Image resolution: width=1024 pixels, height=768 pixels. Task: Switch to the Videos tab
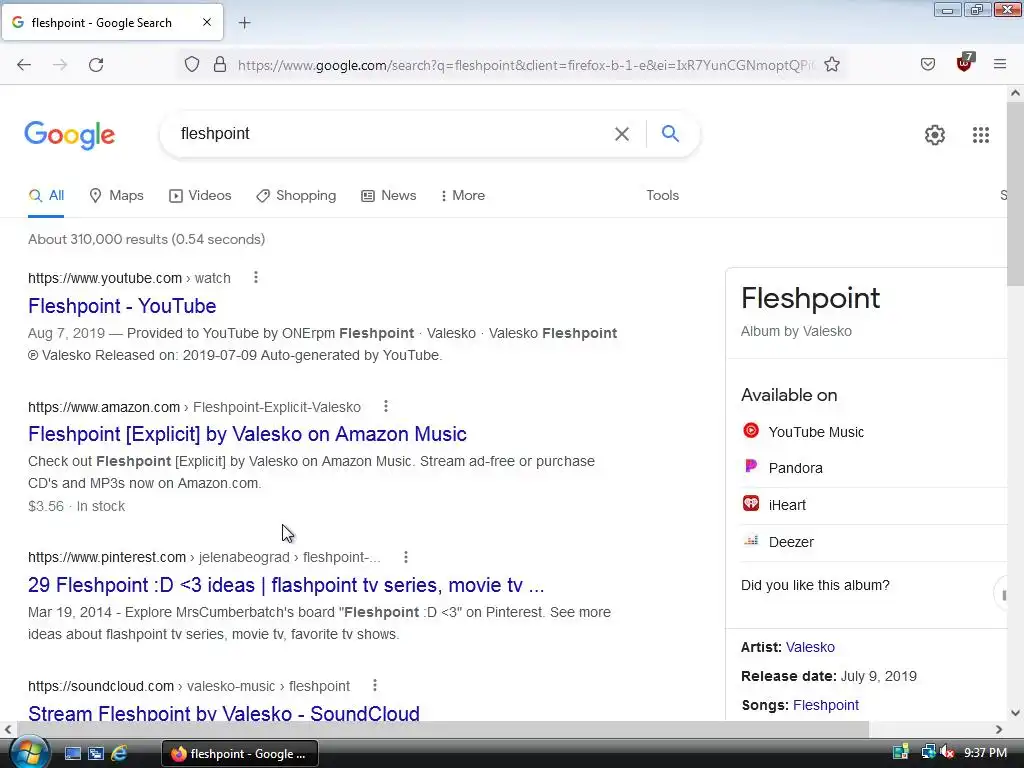click(200, 195)
